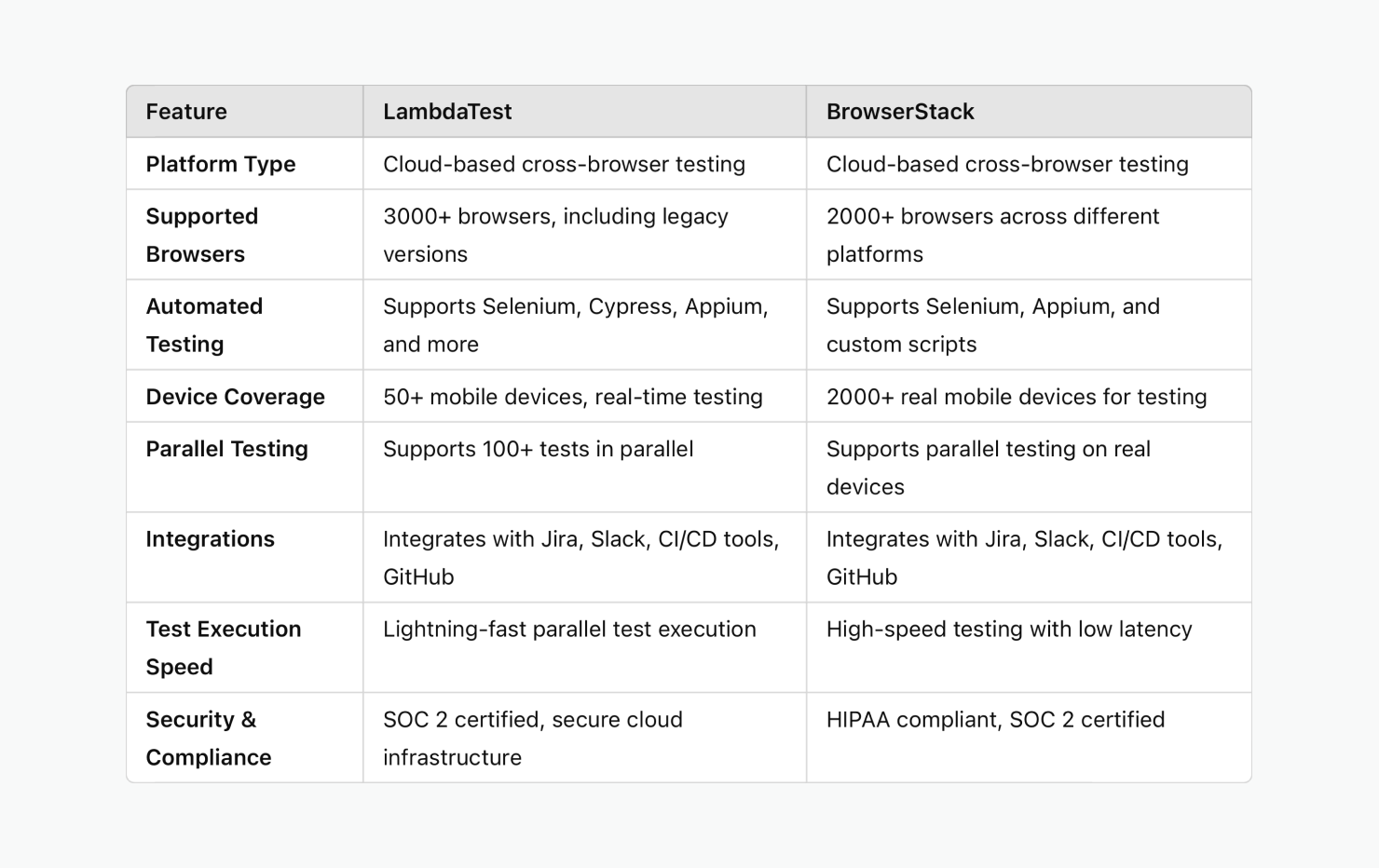The image size is (1379, 868).
Task: Click the Lightning-fast parallel test execution cell
Action: tap(569, 630)
